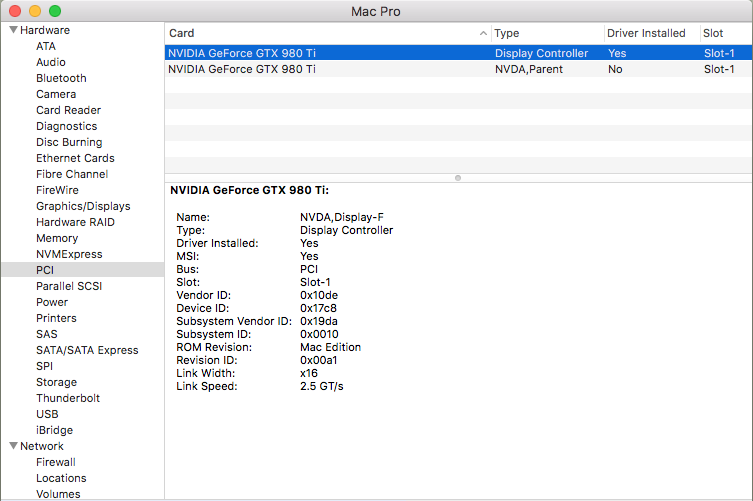Open the Bluetooth hardware section
The width and height of the screenshot is (753, 501).
click(x=61, y=78)
